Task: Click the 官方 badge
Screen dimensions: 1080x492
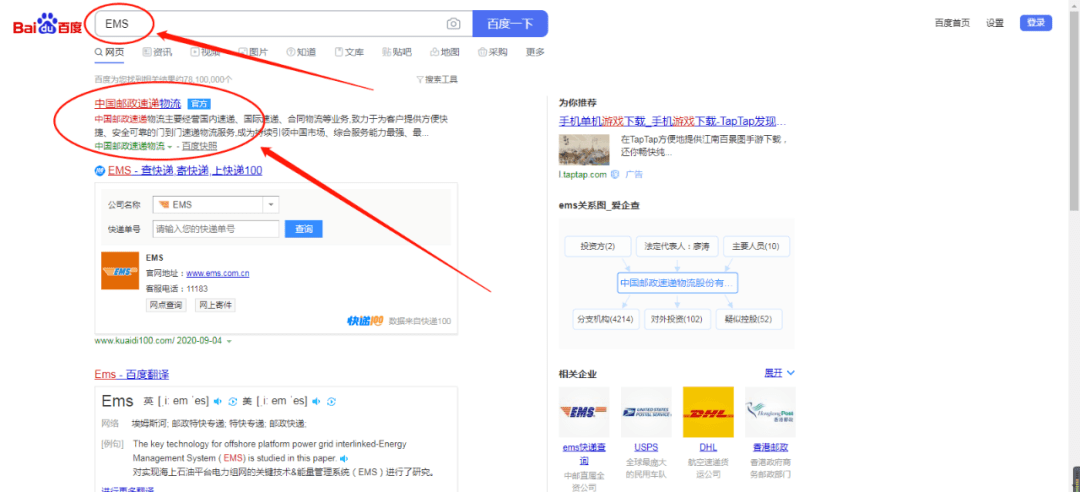Action: point(199,104)
